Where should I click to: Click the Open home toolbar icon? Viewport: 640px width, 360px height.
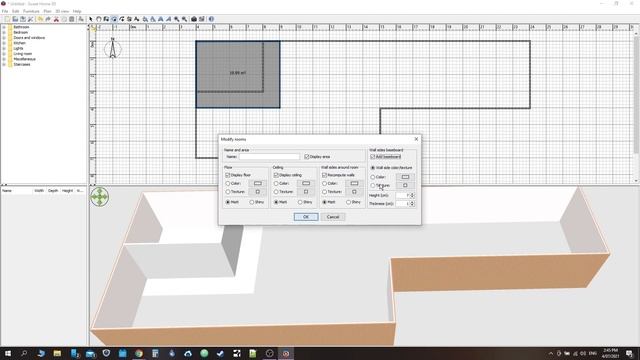click(x=15, y=19)
